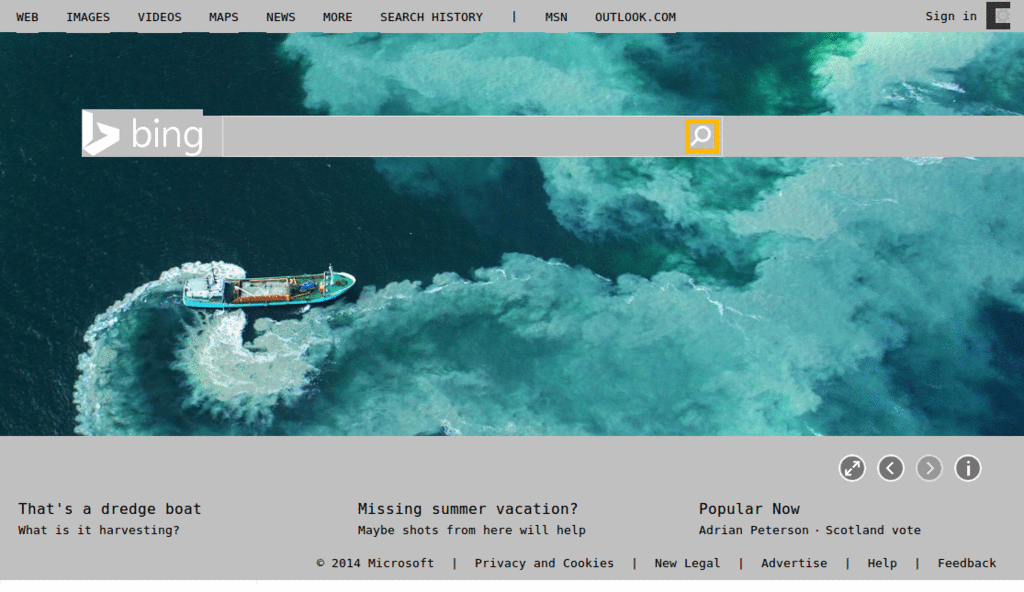Viewport: 1024px width, 592px height.
Task: Open the MAPS section
Action: [x=223, y=16]
